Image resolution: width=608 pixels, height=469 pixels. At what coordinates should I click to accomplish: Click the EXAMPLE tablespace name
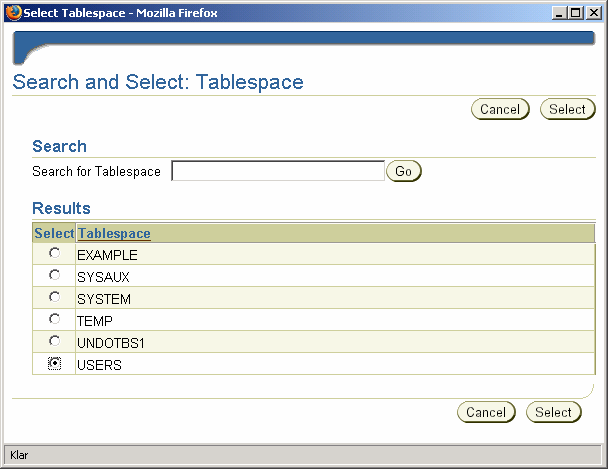coord(107,255)
